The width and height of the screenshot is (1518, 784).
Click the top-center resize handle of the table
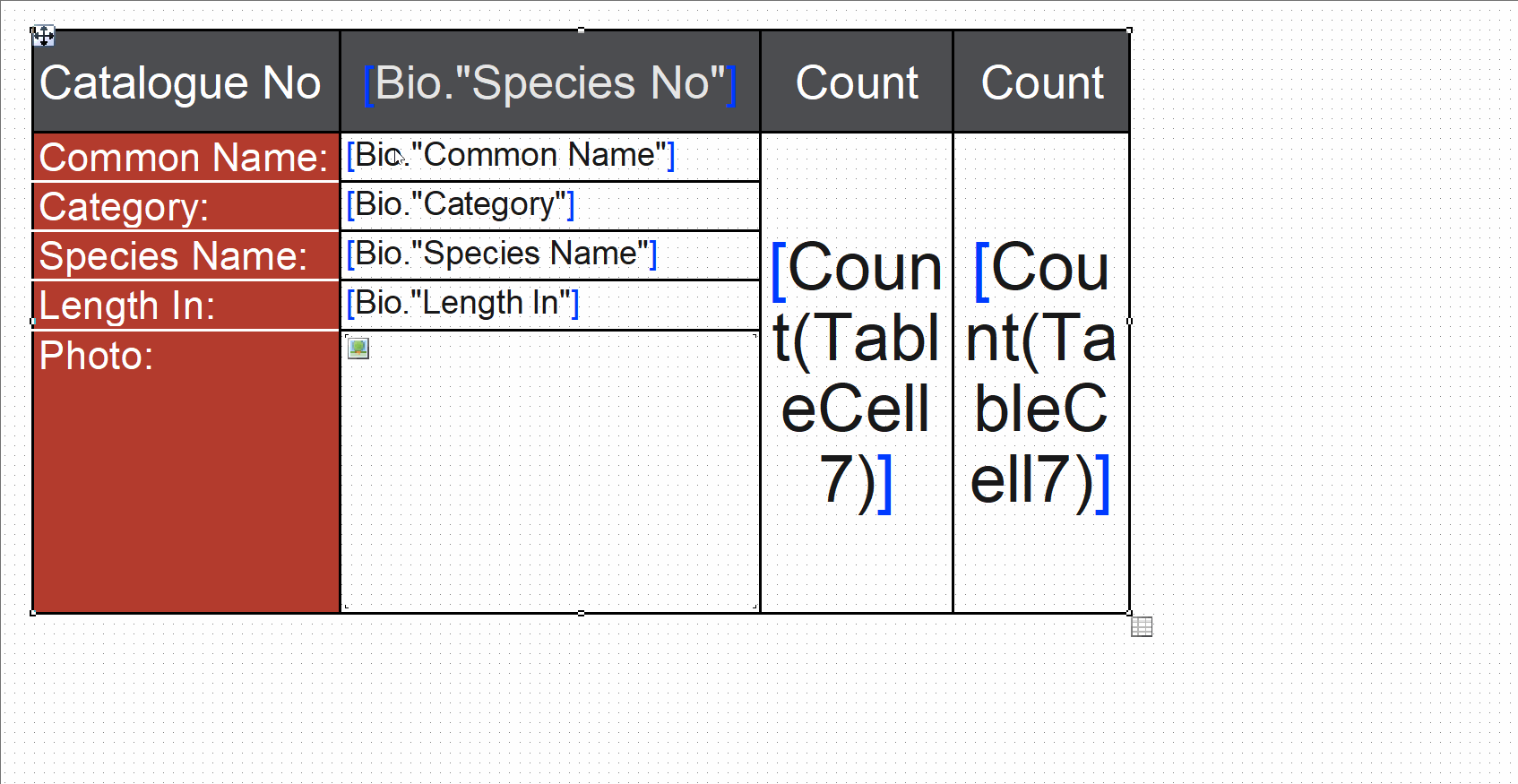[582, 30]
